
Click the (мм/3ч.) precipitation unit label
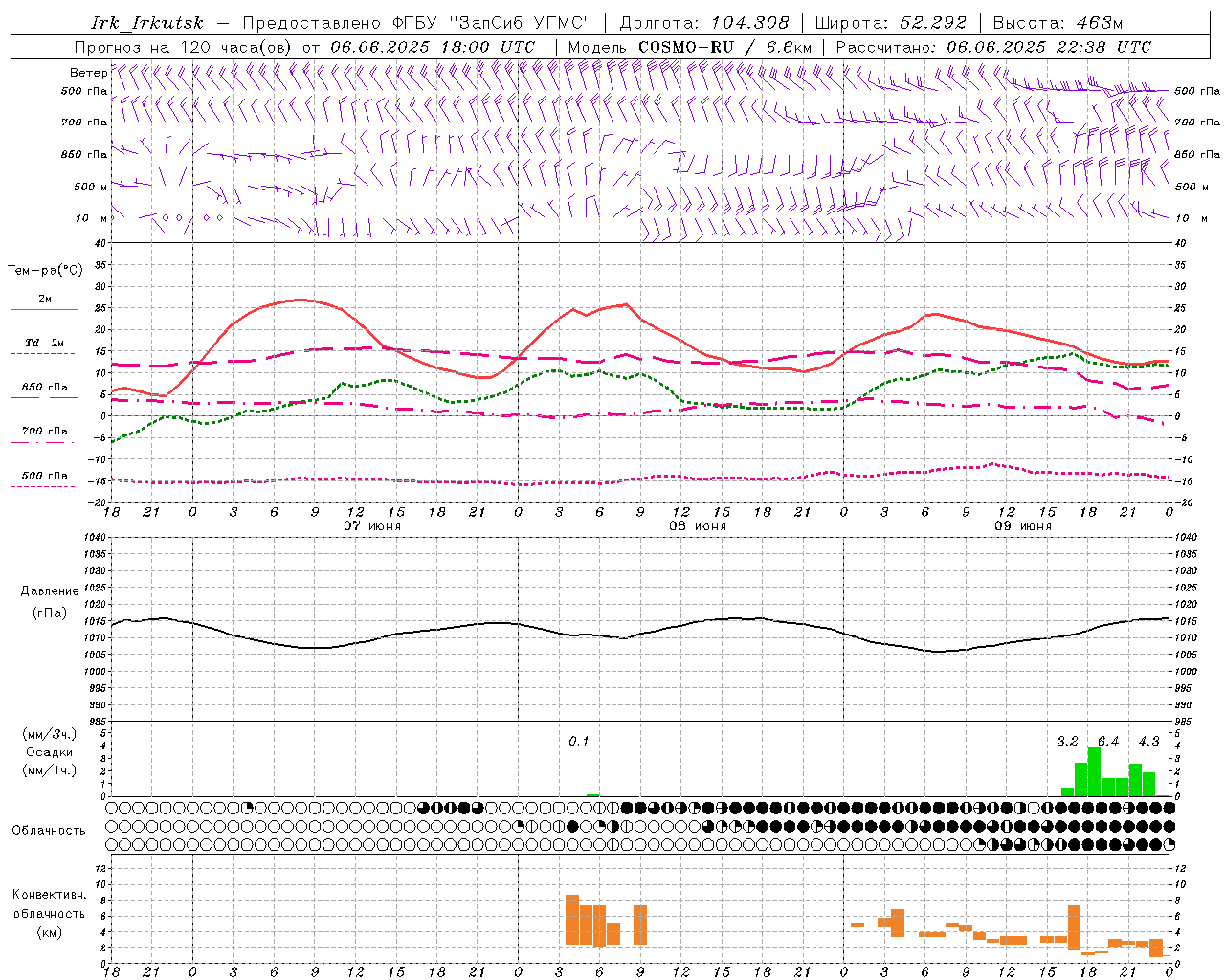point(50,734)
